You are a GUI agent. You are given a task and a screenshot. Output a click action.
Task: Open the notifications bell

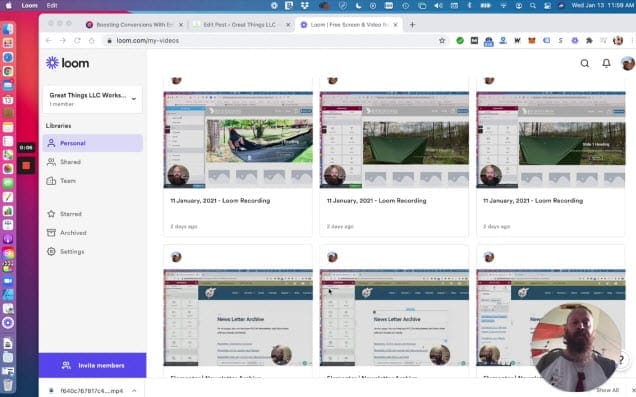pos(606,63)
